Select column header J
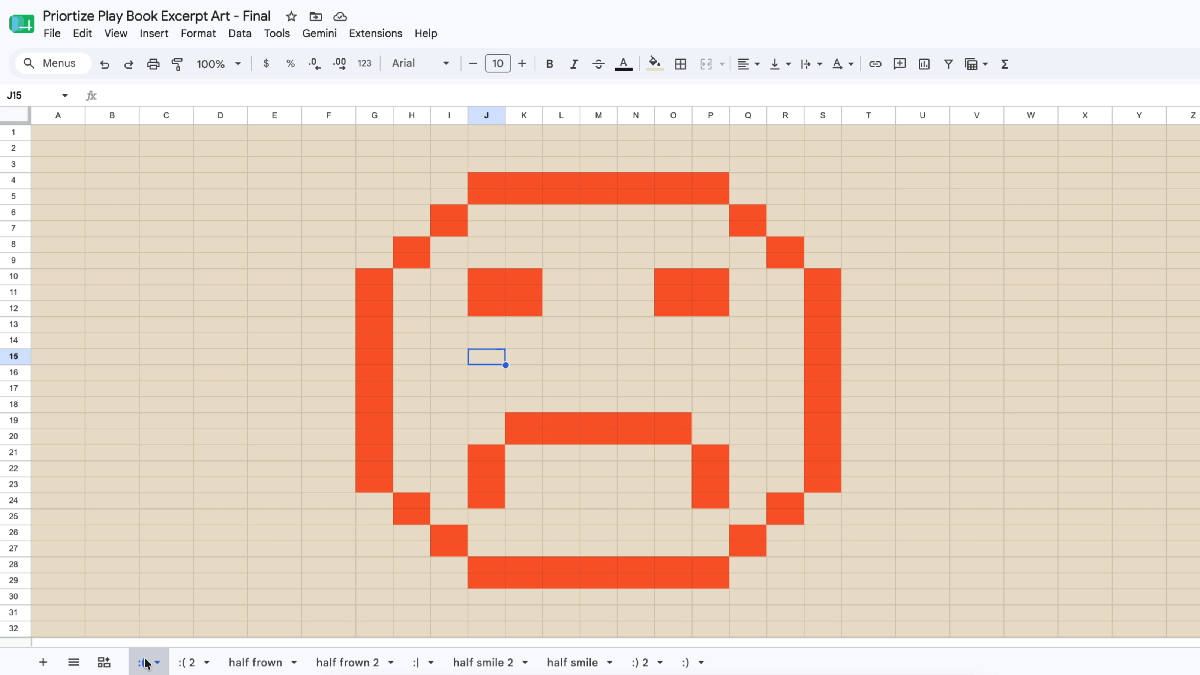Screen dimensions: 1200x675 coord(486,115)
